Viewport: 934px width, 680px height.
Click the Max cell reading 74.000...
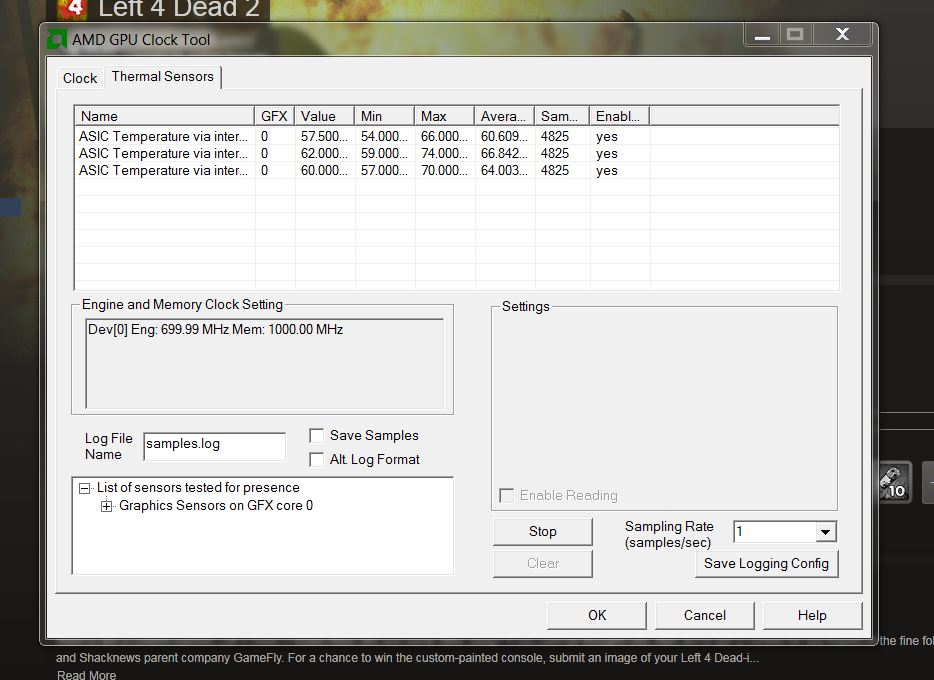pyautogui.click(x=444, y=154)
